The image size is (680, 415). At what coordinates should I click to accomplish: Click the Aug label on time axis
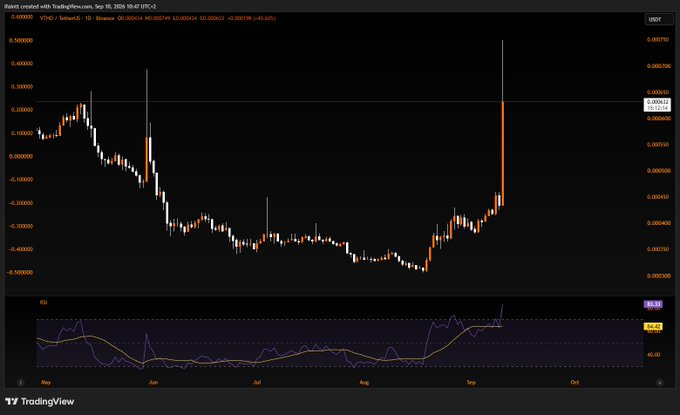[x=364, y=382]
